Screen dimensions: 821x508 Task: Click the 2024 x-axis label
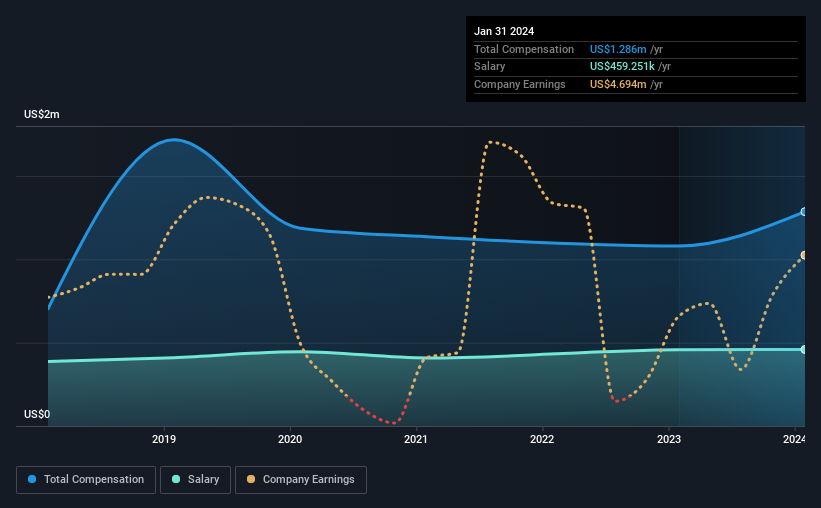794,439
